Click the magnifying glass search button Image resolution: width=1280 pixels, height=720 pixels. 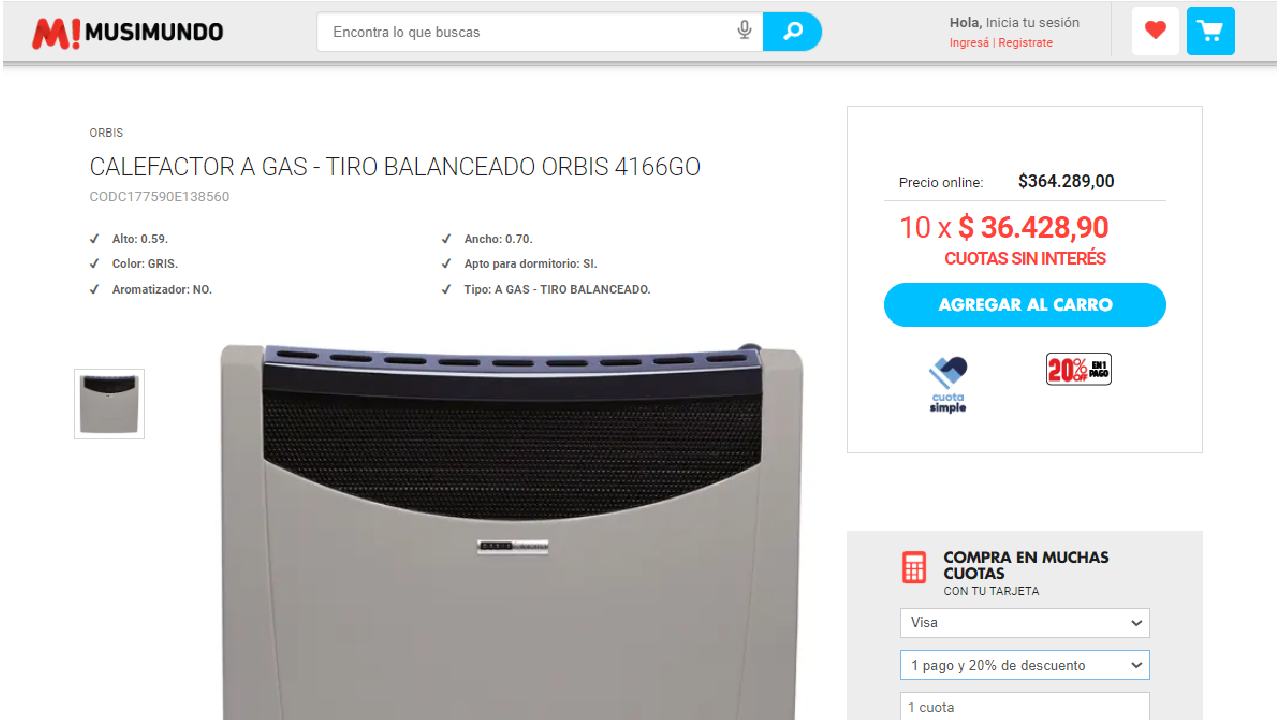coord(792,32)
